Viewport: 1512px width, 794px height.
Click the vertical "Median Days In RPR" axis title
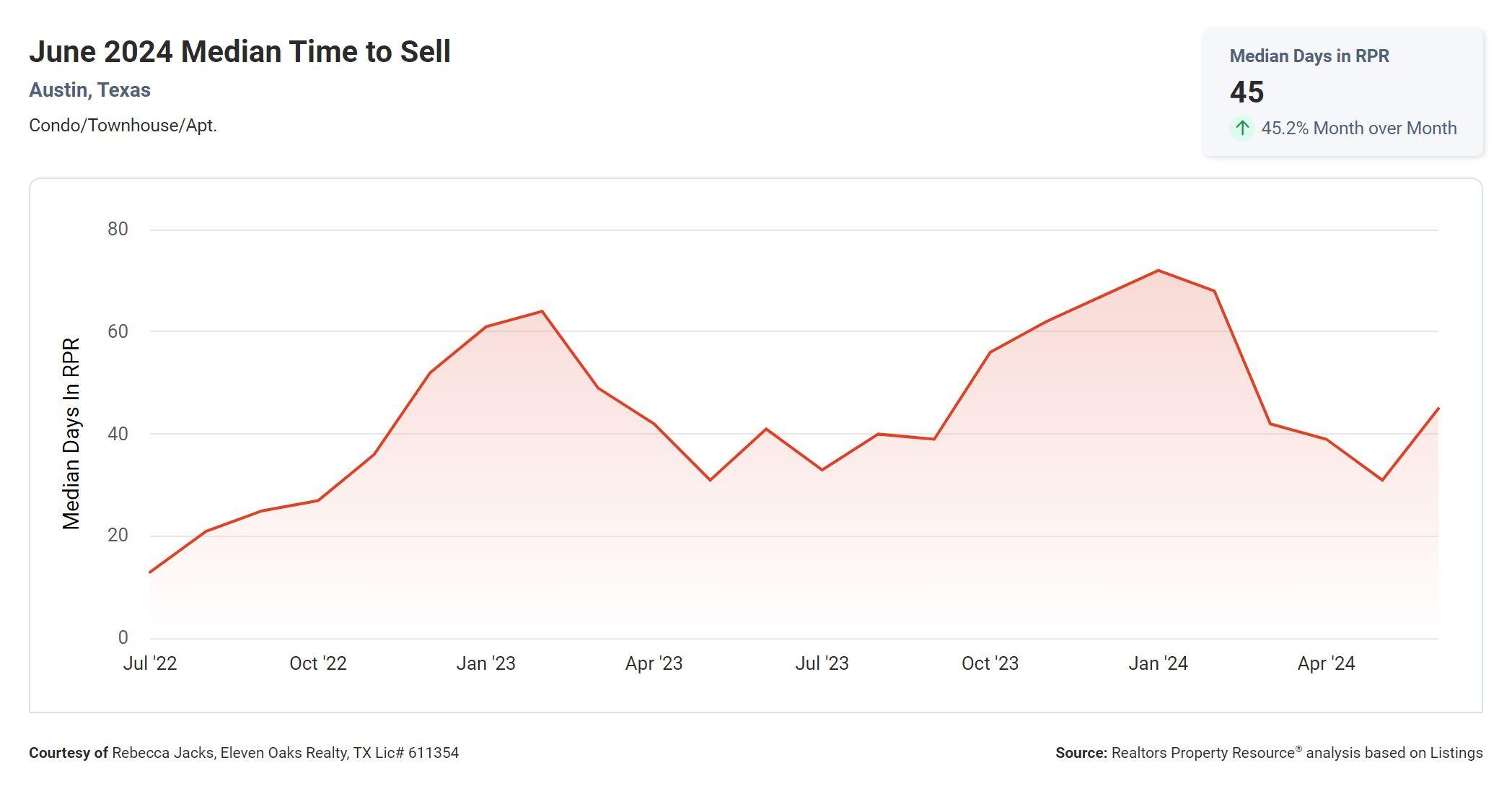point(71,434)
